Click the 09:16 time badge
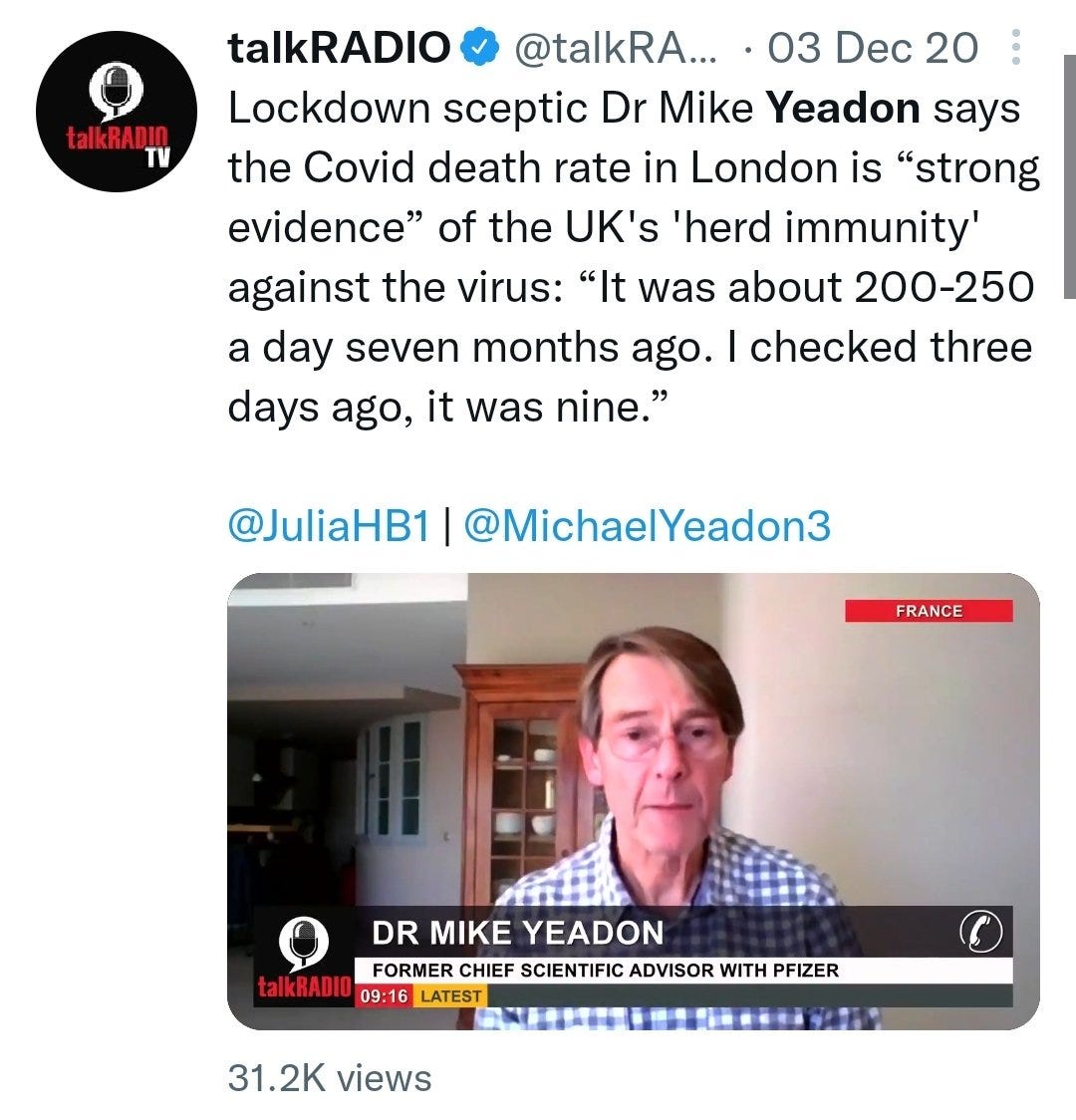Viewport: 1076px width, 1120px height. click(x=385, y=995)
